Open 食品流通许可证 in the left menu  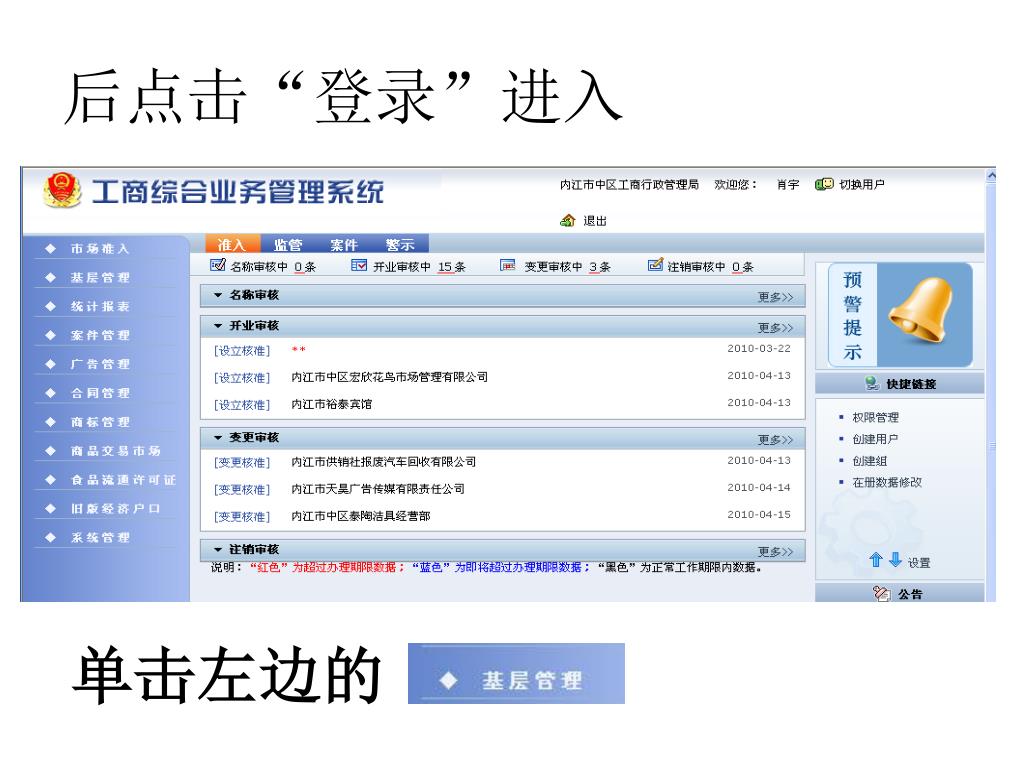123,480
